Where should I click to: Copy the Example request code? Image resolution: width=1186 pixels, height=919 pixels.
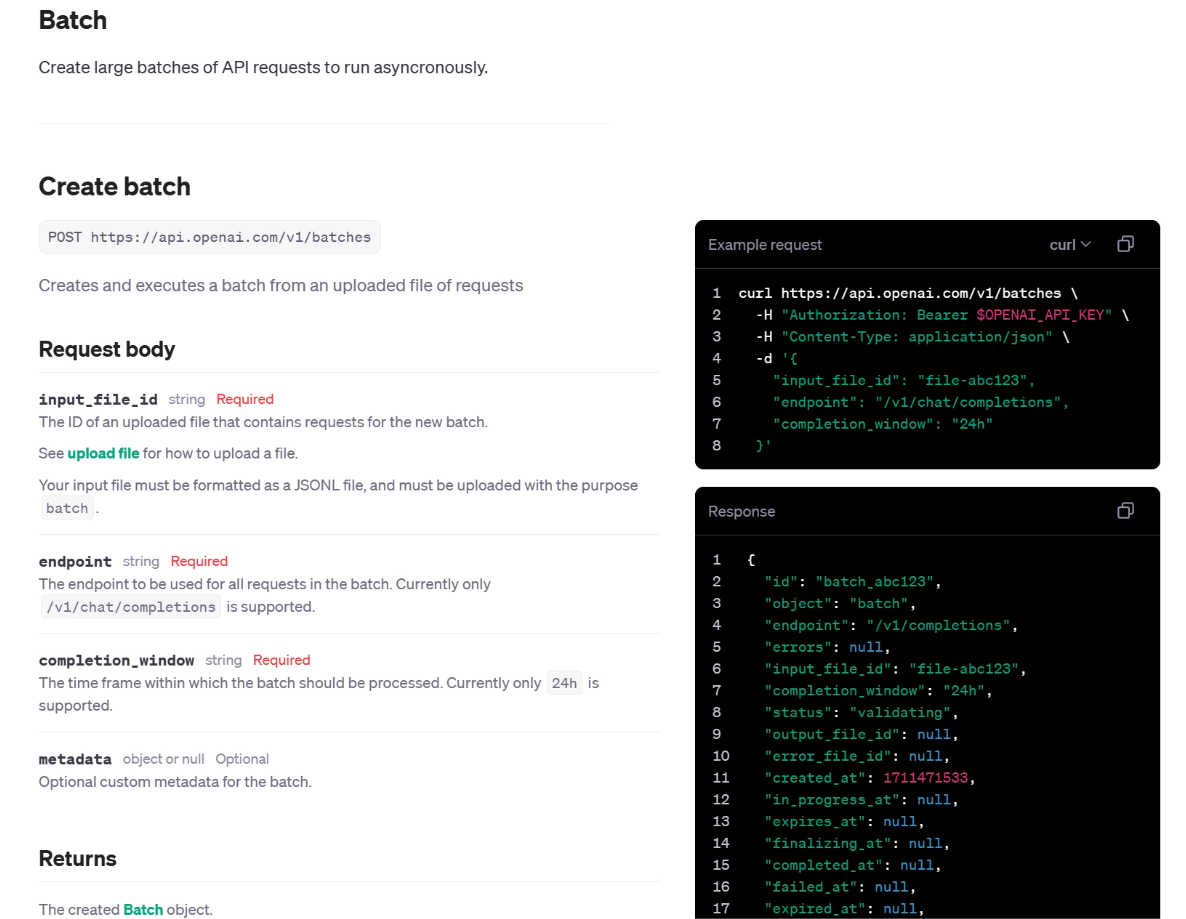coord(1125,244)
